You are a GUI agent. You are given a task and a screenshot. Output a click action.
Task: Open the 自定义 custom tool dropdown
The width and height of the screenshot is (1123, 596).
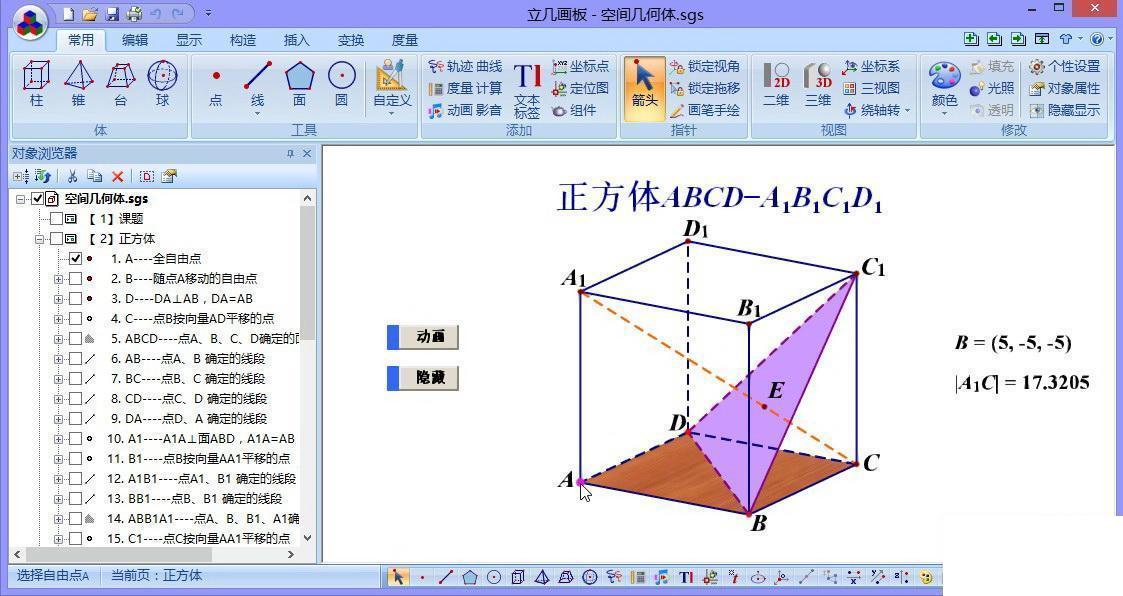(392, 114)
